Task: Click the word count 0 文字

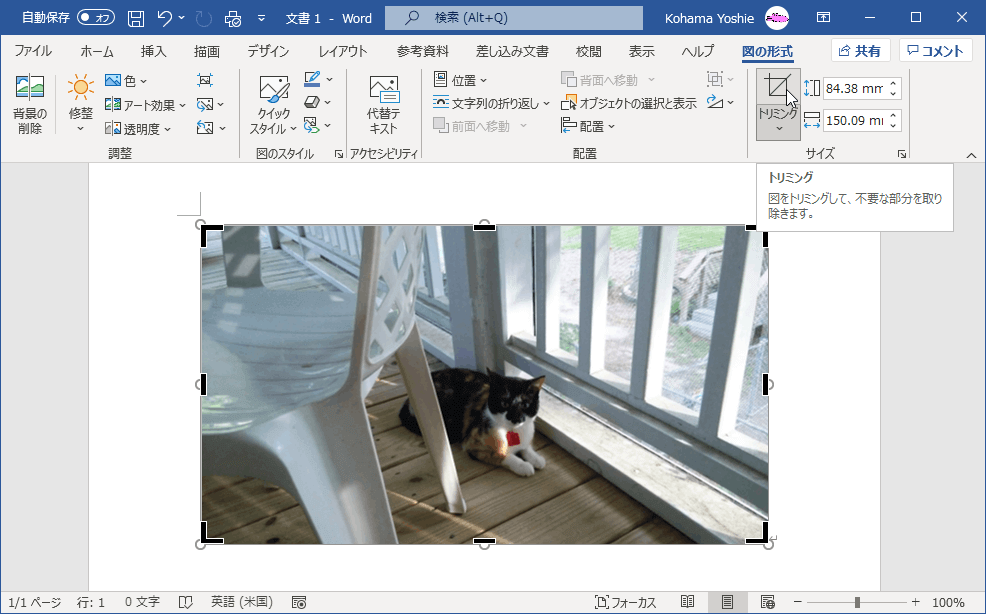Action: (142, 603)
